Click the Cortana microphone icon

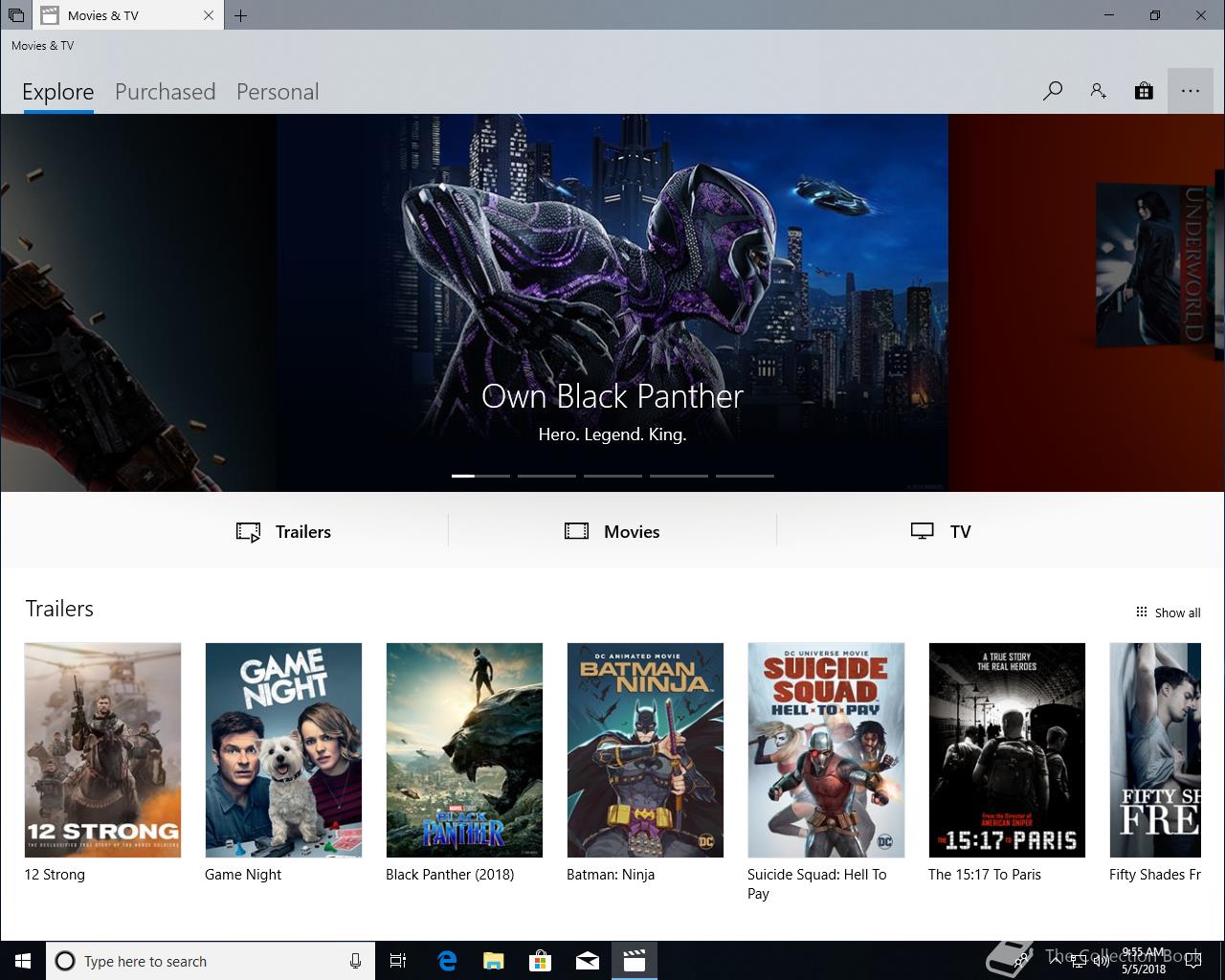pyautogui.click(x=355, y=961)
